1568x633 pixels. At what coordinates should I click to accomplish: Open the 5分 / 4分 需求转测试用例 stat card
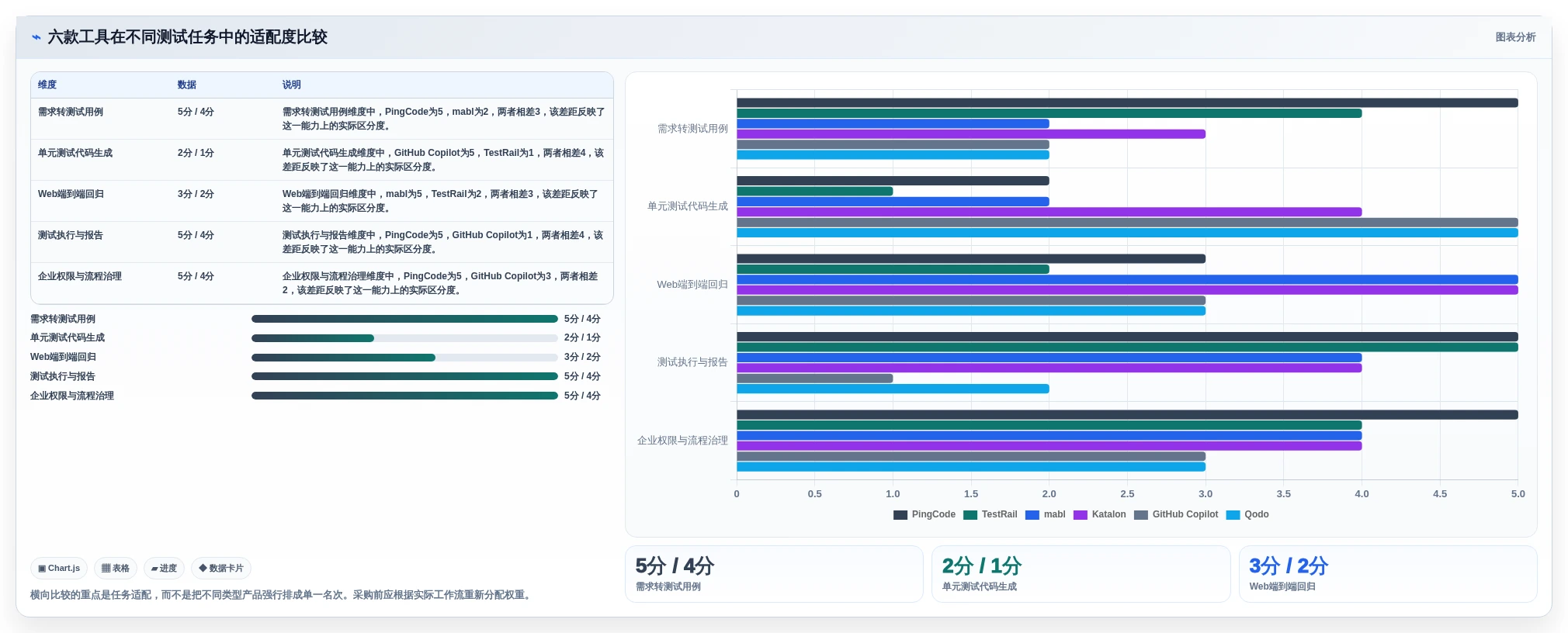click(774, 574)
